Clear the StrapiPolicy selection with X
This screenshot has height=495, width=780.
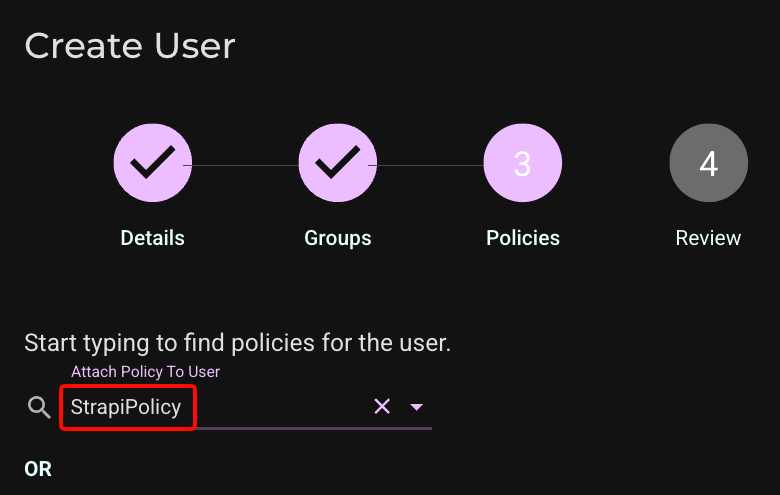point(382,406)
